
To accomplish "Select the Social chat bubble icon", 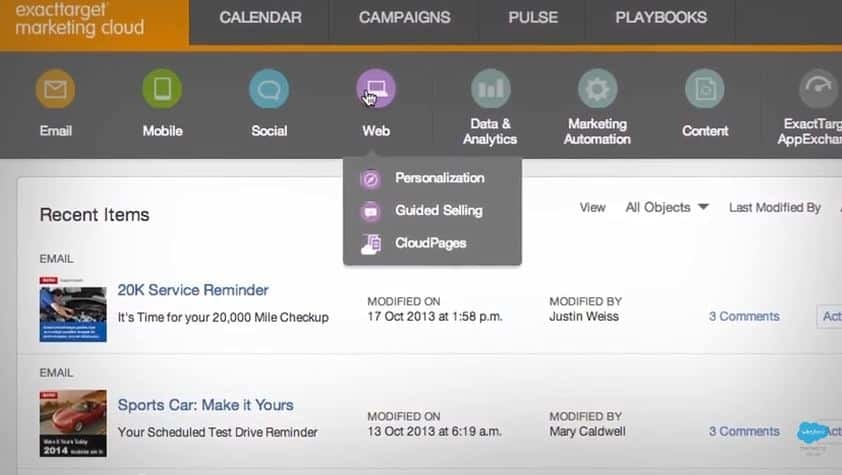I will click(269, 90).
